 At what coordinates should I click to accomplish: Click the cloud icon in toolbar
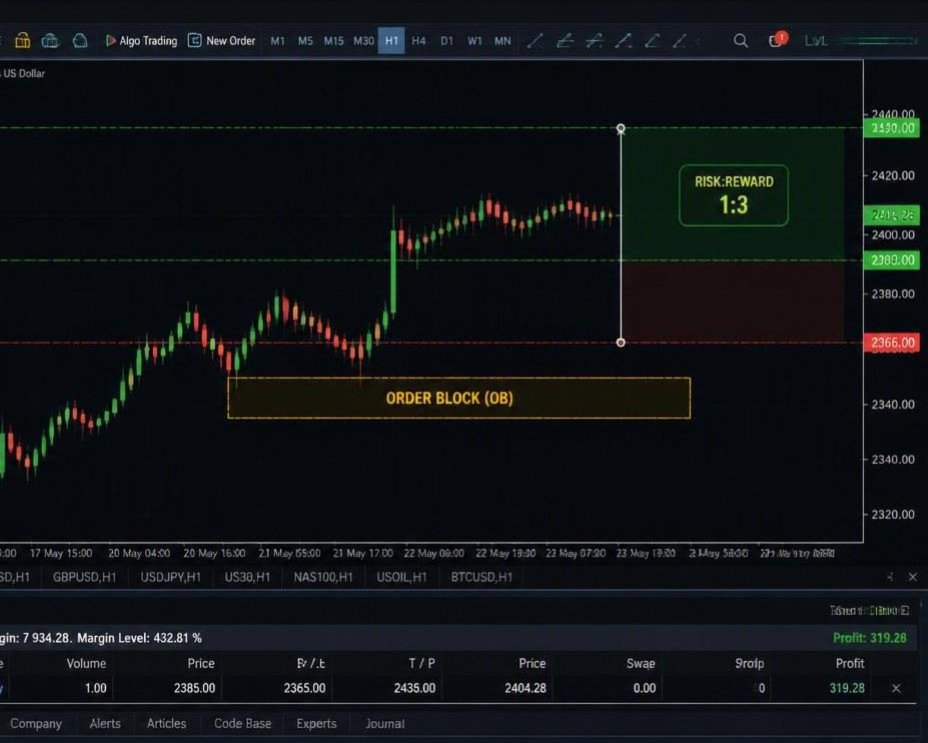pos(80,40)
